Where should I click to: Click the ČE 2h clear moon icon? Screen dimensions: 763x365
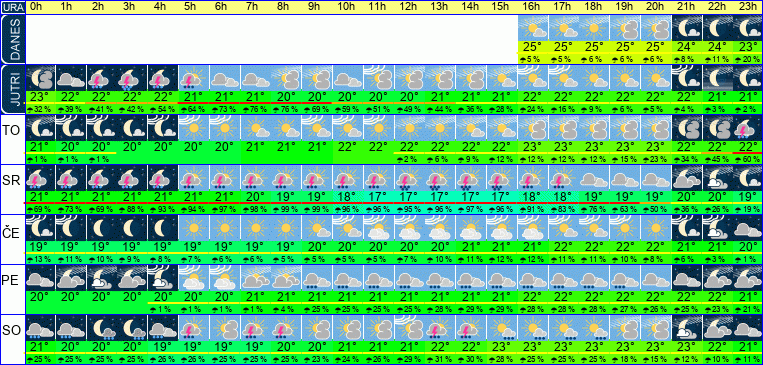(101, 228)
